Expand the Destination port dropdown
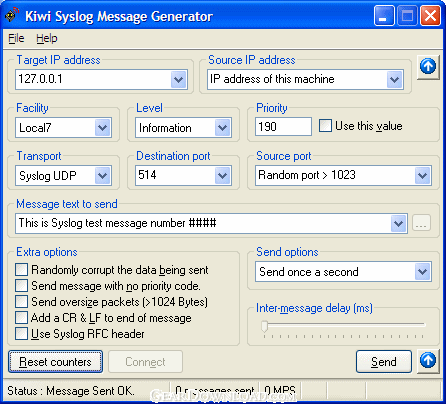The height and width of the screenshot is (404, 446). pyautogui.click(x=222, y=176)
